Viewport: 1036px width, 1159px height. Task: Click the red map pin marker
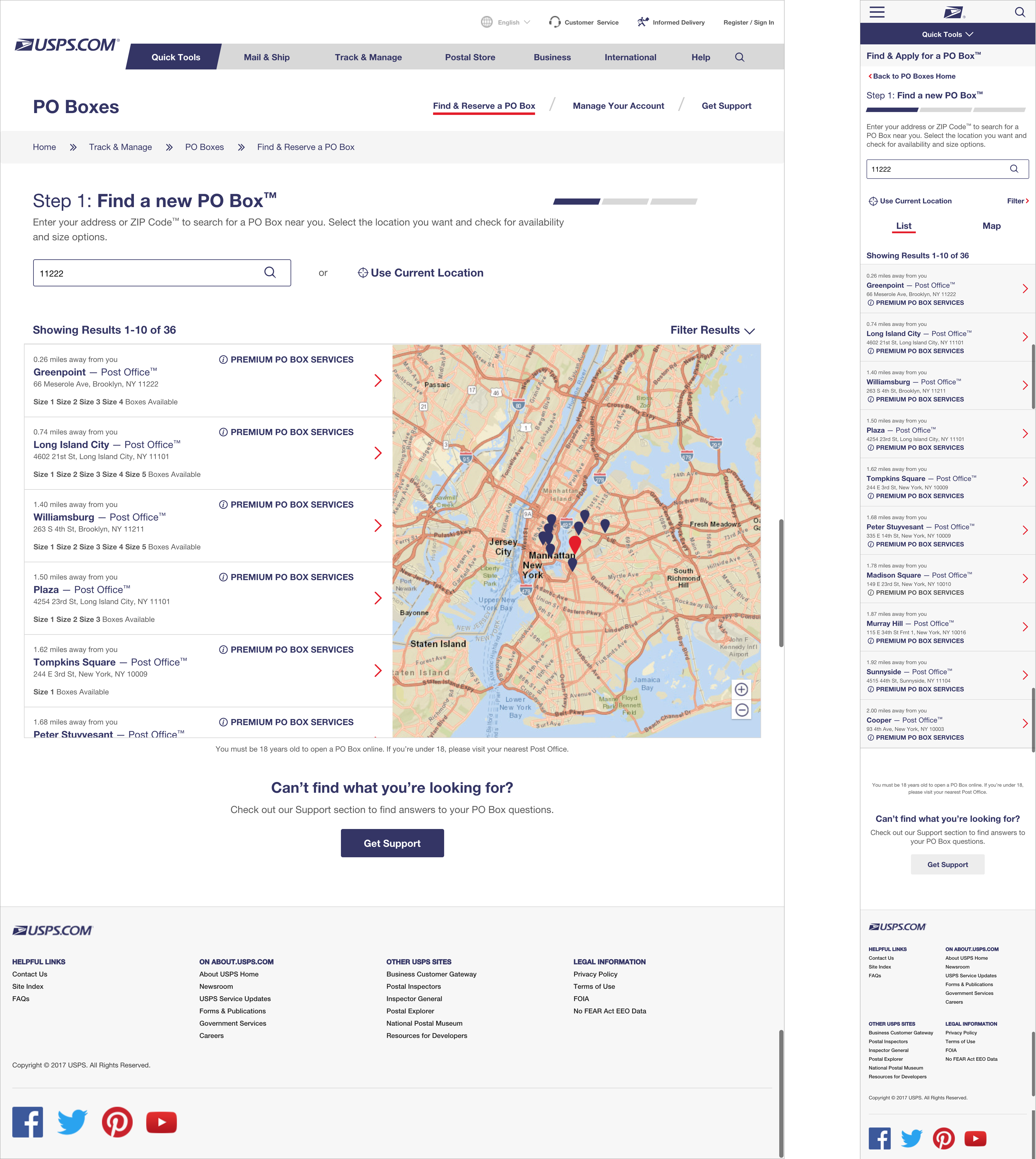[x=575, y=544]
